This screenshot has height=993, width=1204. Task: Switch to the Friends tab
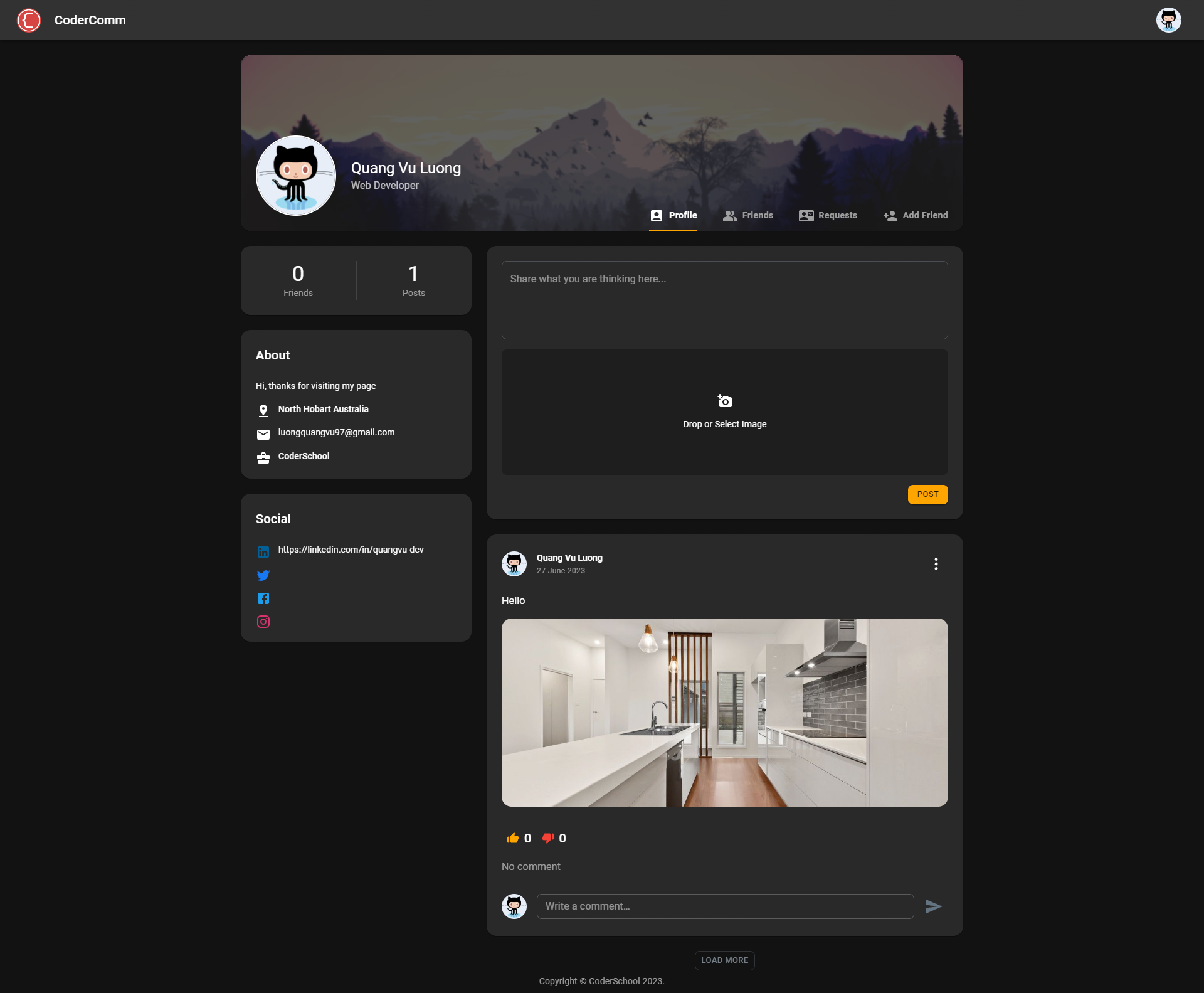[x=748, y=215]
